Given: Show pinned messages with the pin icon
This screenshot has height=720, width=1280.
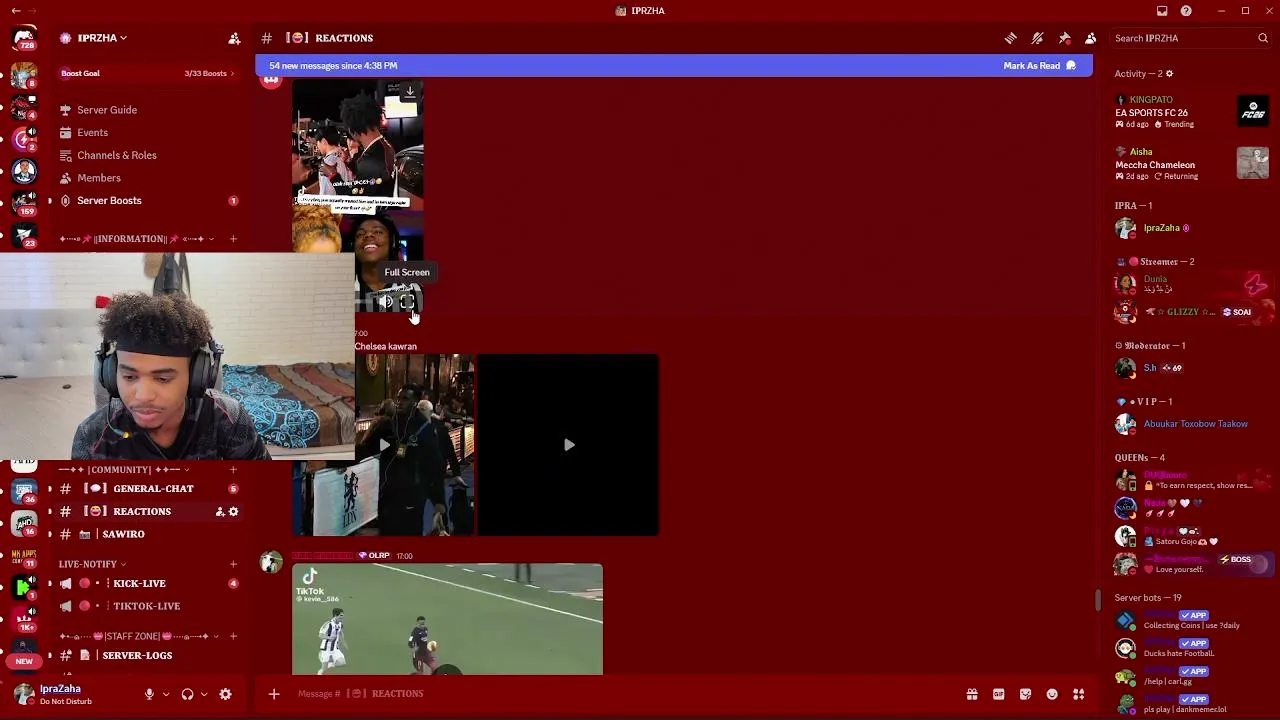Looking at the screenshot, I should (x=1064, y=38).
